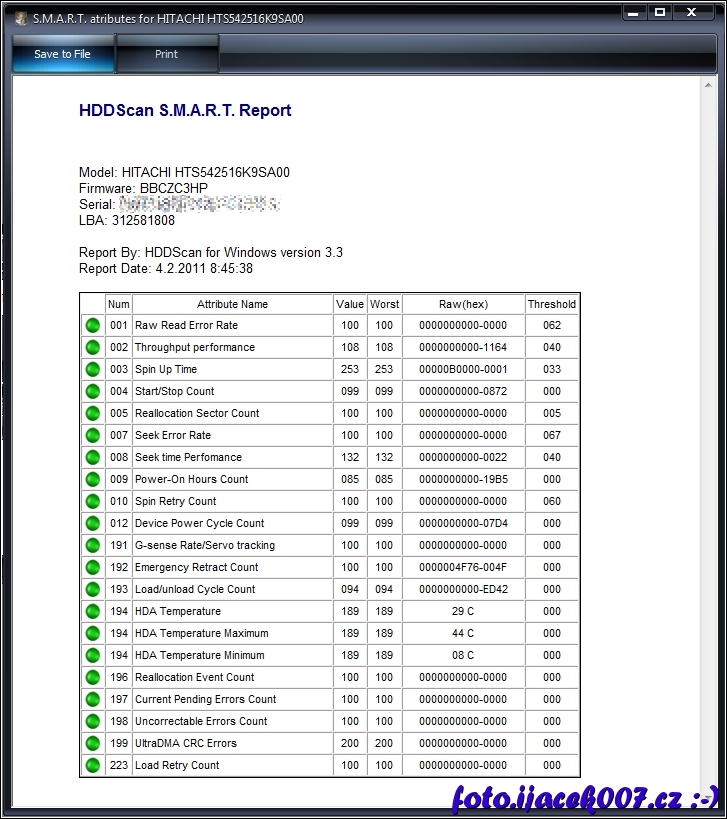Select the HDA Temperature Maximum row name

click(201, 633)
